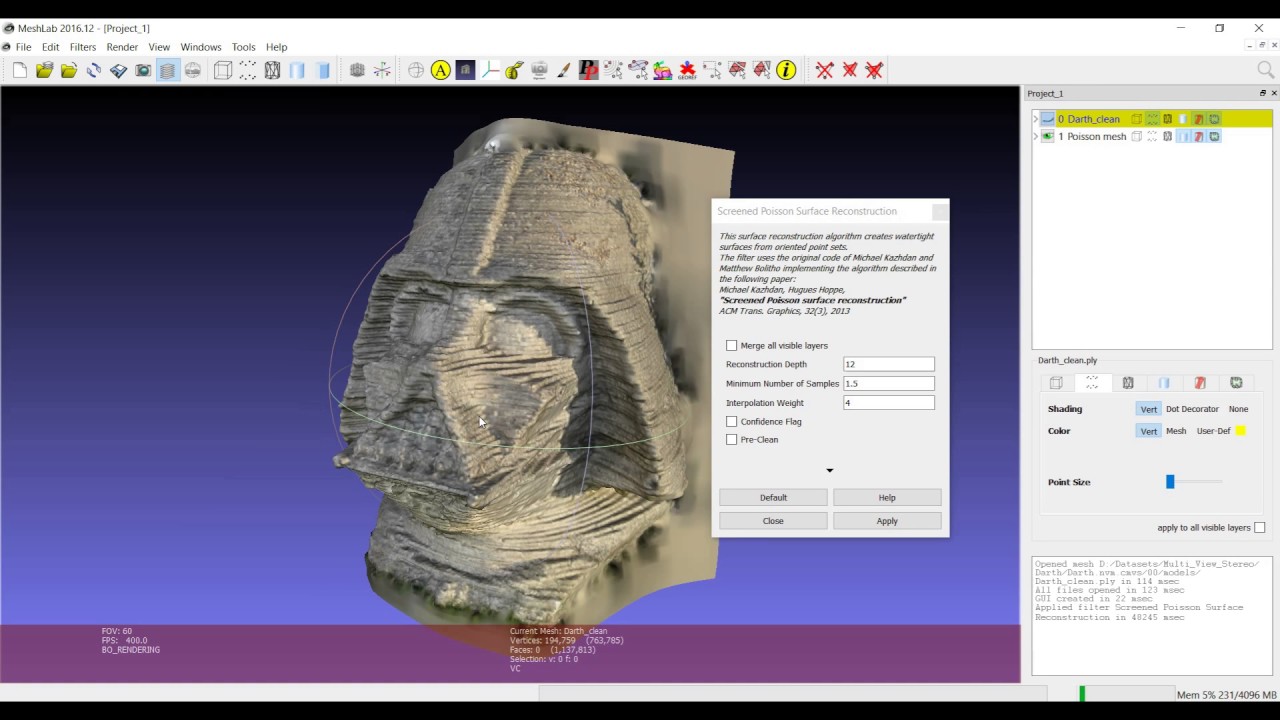1280x720 pixels.
Task: Close the Screened Poisson dialog title bar
Action: 938,211
